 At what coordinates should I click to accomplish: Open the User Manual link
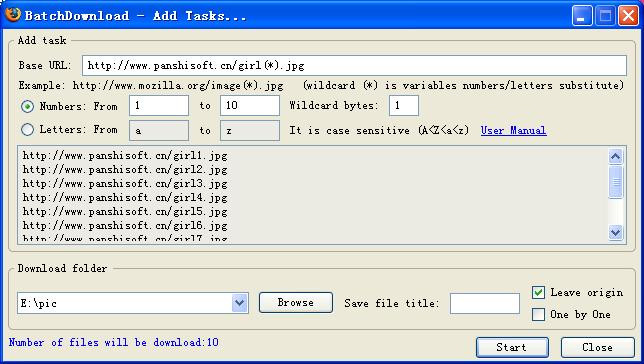[513, 131]
